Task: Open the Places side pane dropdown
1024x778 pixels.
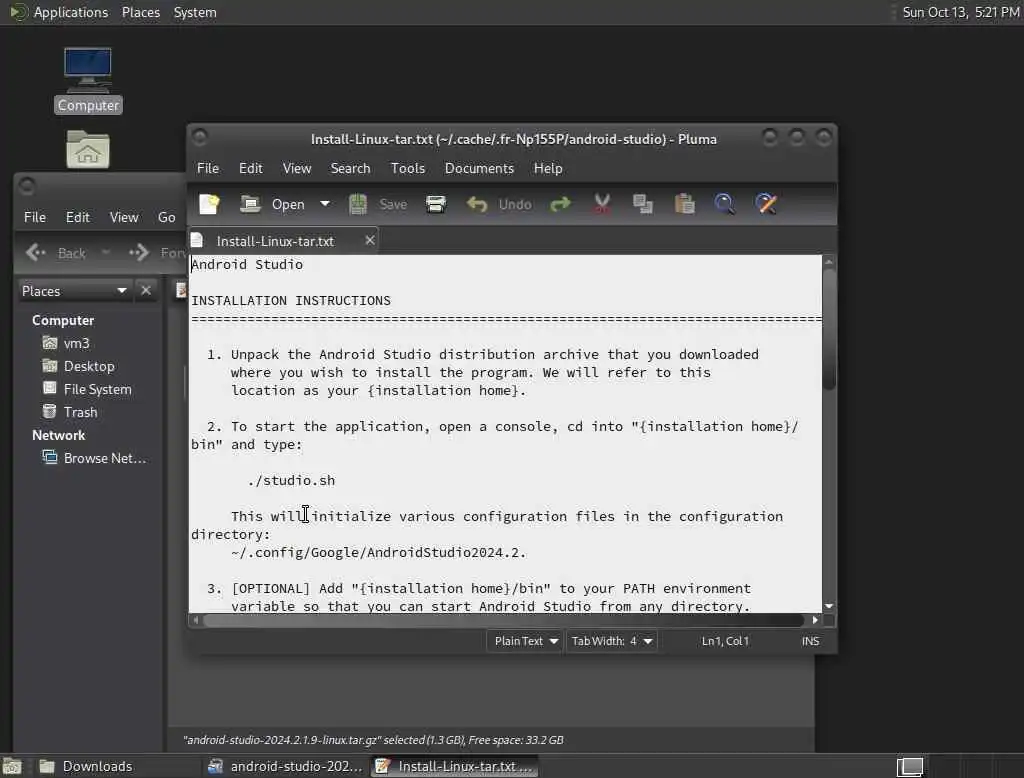Action: point(74,291)
